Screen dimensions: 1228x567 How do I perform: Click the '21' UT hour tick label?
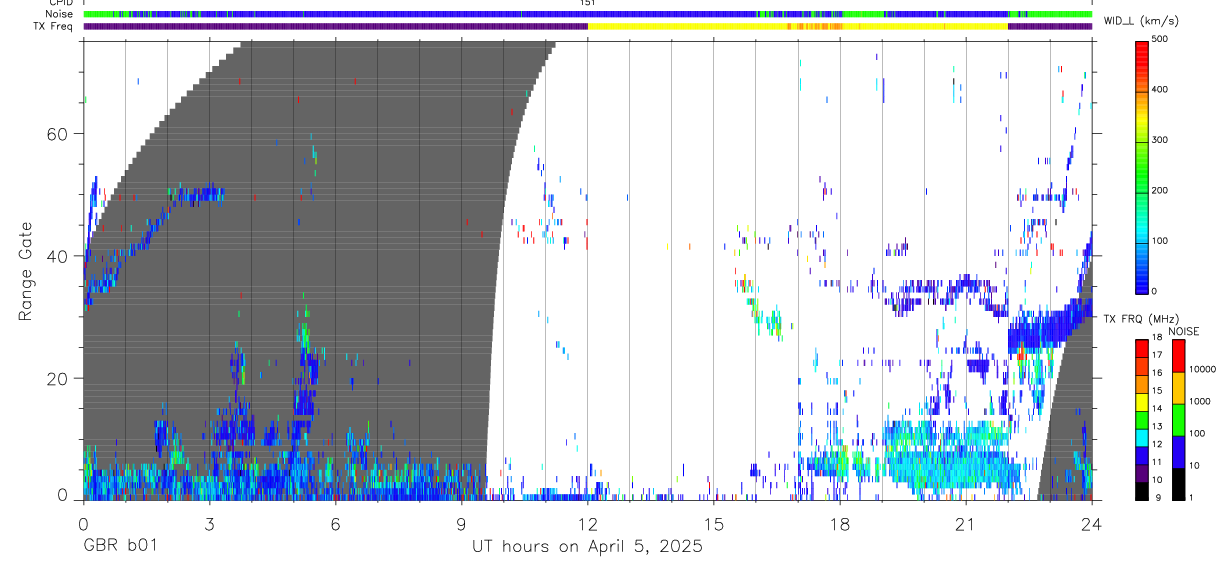click(x=965, y=524)
